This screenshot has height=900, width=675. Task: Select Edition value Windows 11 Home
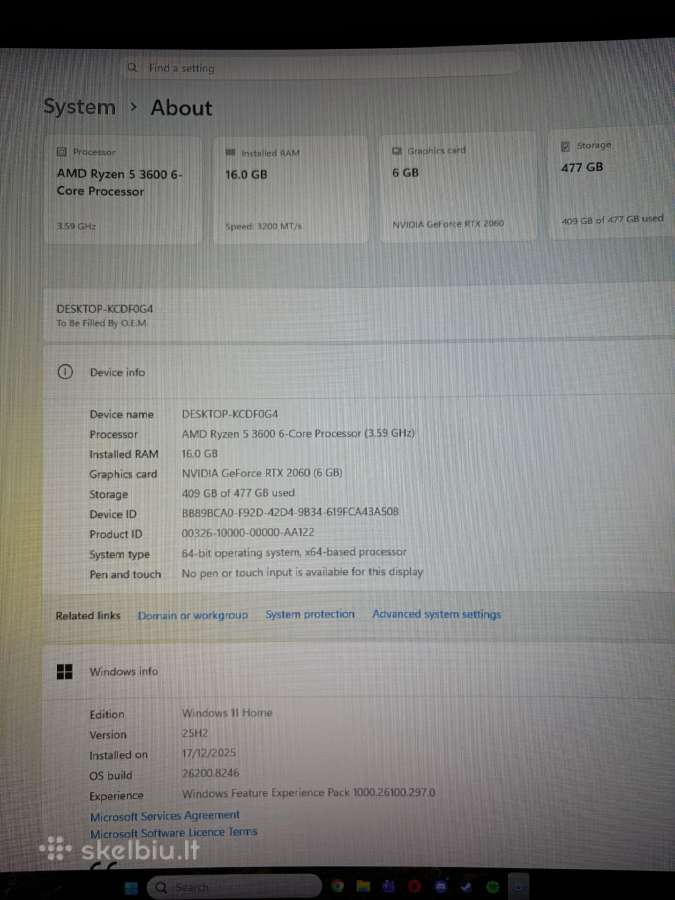[227, 713]
